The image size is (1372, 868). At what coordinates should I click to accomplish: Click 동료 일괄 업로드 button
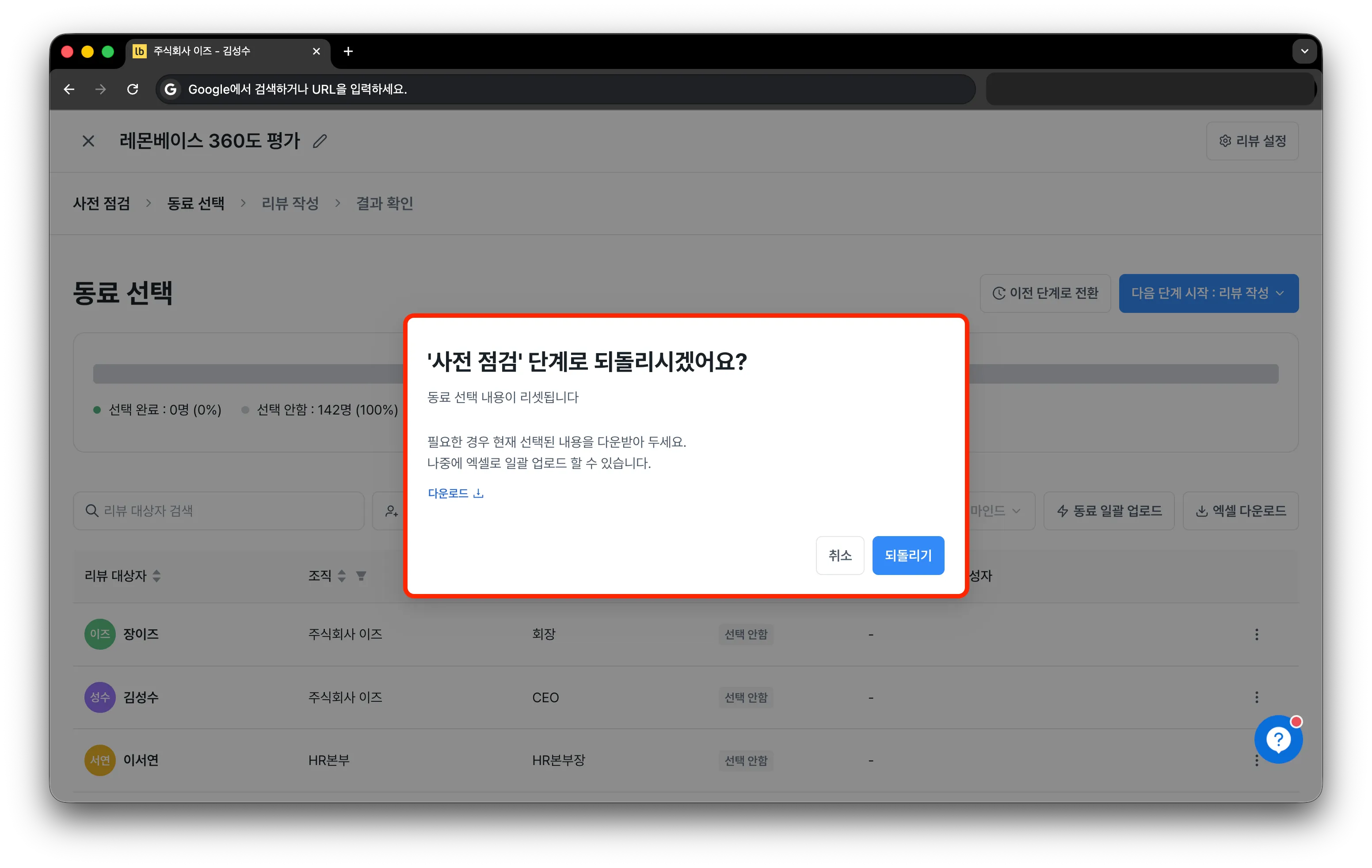[x=1108, y=511]
